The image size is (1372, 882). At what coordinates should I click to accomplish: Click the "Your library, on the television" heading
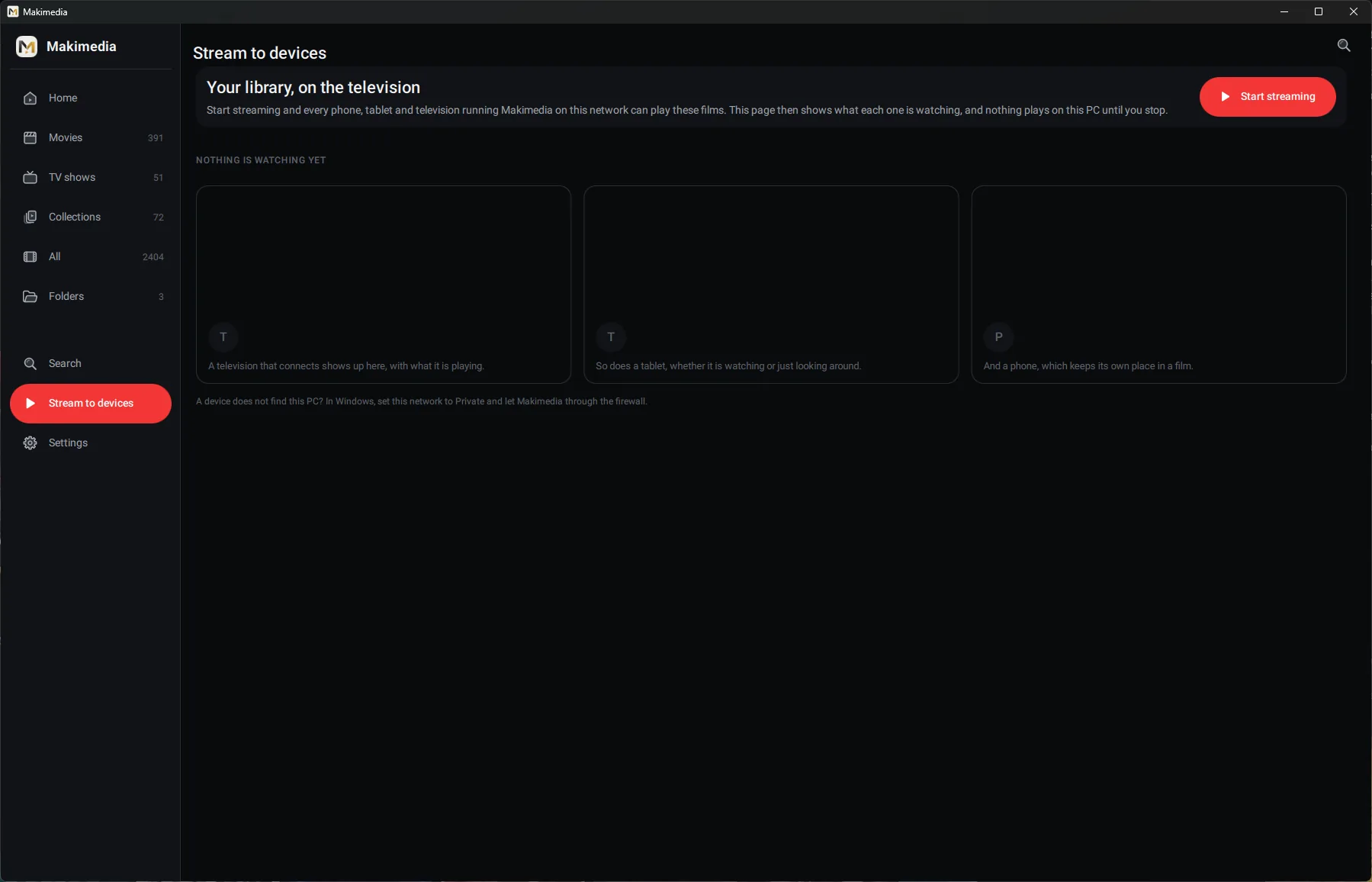point(313,88)
